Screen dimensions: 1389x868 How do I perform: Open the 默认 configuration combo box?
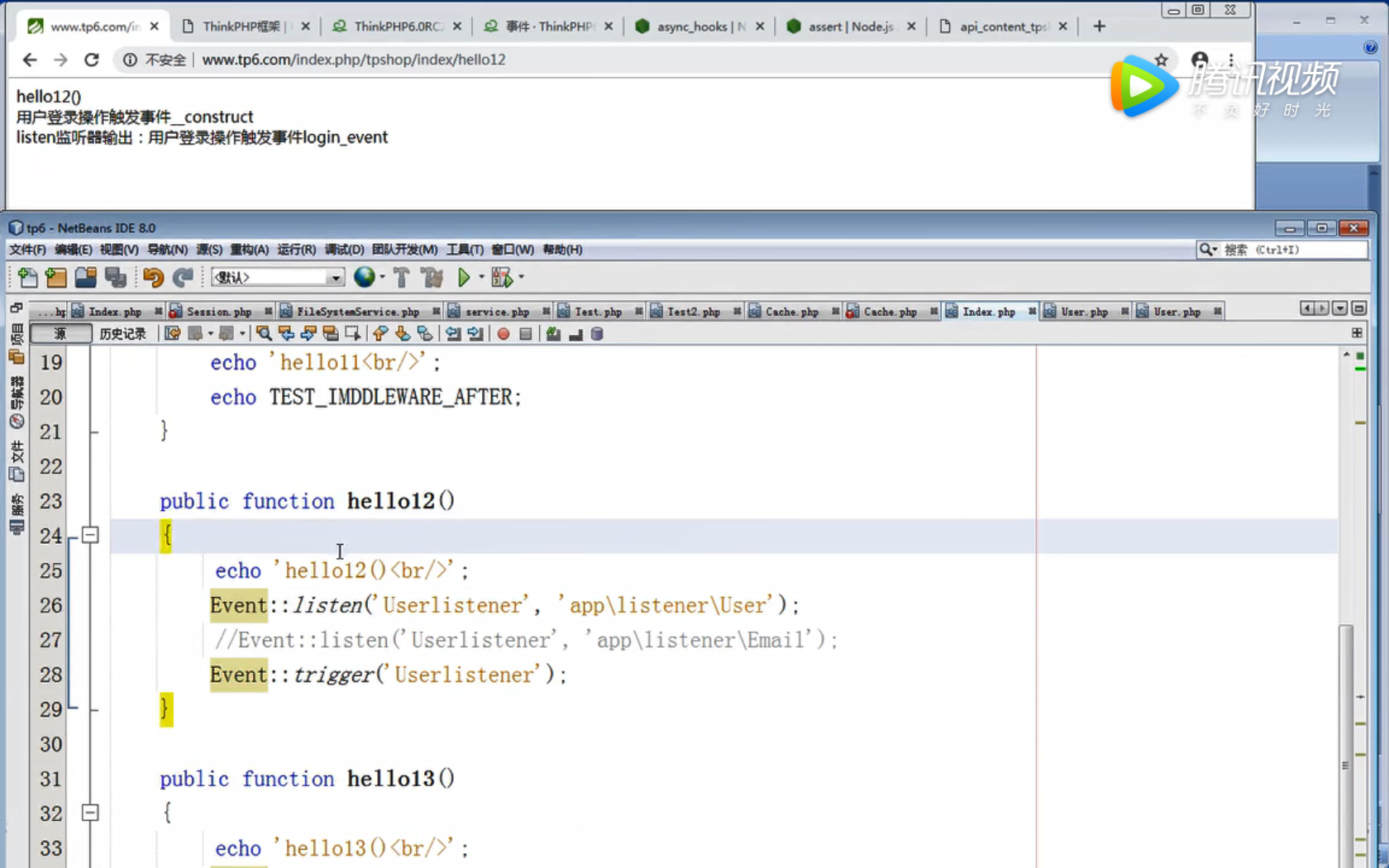click(278, 278)
